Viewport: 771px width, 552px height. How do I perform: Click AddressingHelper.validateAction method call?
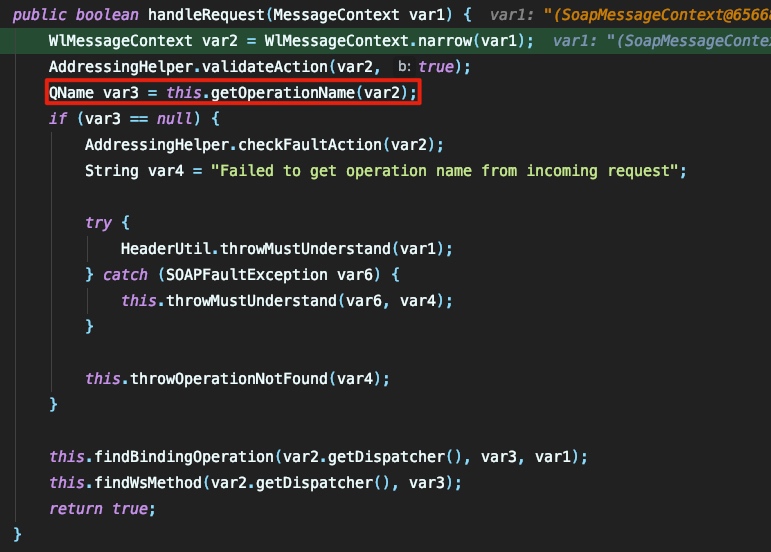coord(260,67)
